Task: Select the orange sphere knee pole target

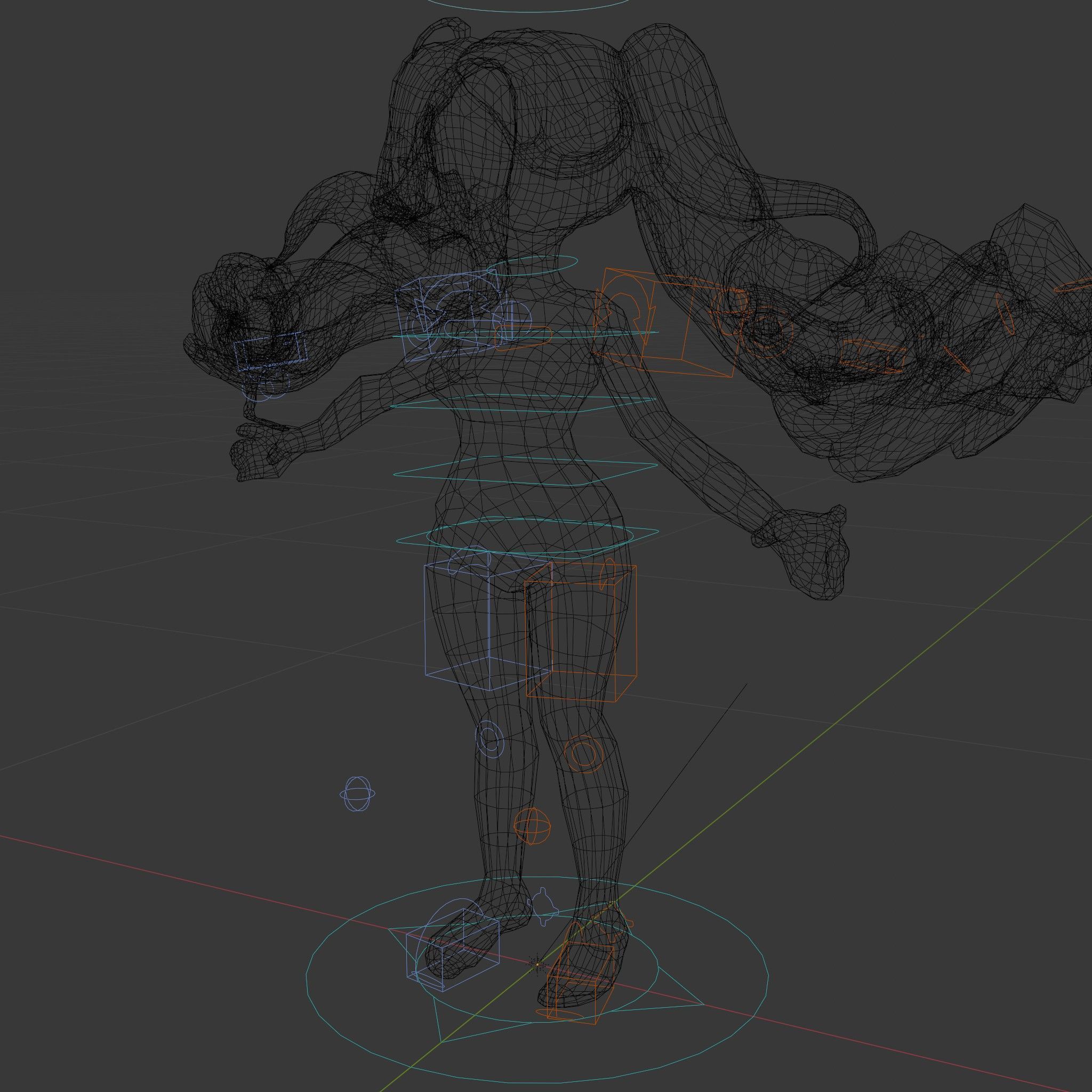Action: (x=532, y=826)
